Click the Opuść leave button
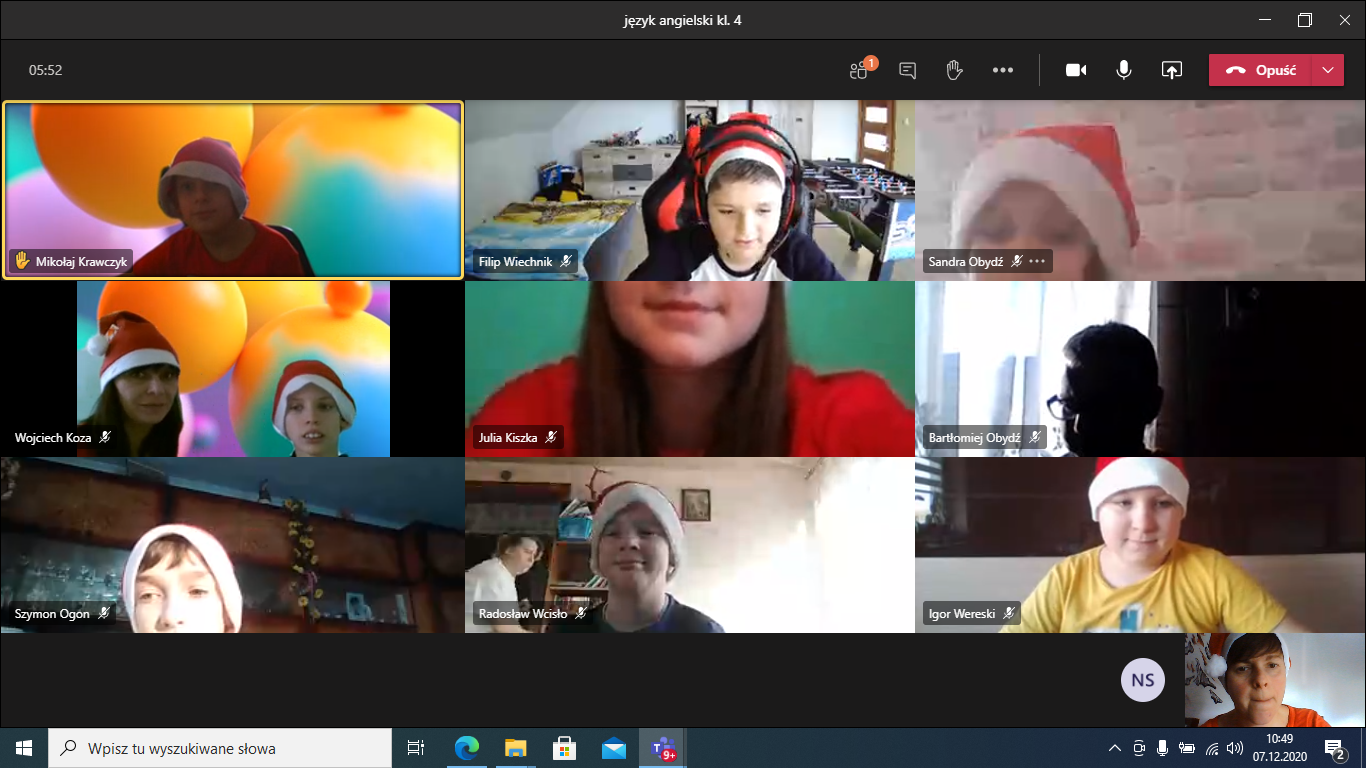The width and height of the screenshot is (1366, 768). tap(1260, 70)
